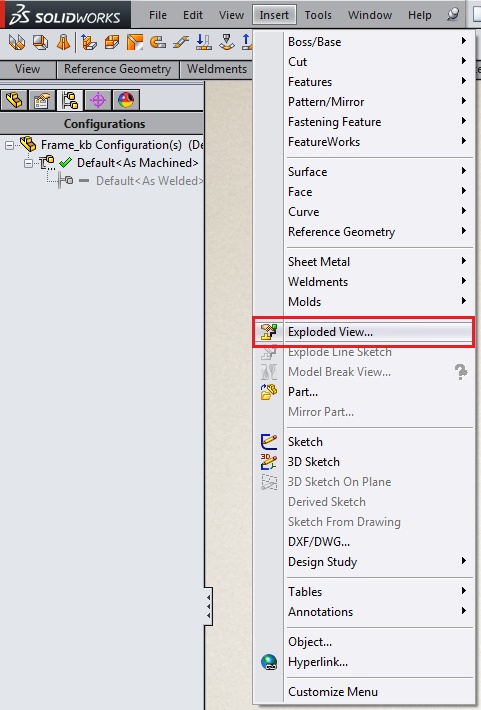Click the Cross-Break tool icon

(226, 43)
